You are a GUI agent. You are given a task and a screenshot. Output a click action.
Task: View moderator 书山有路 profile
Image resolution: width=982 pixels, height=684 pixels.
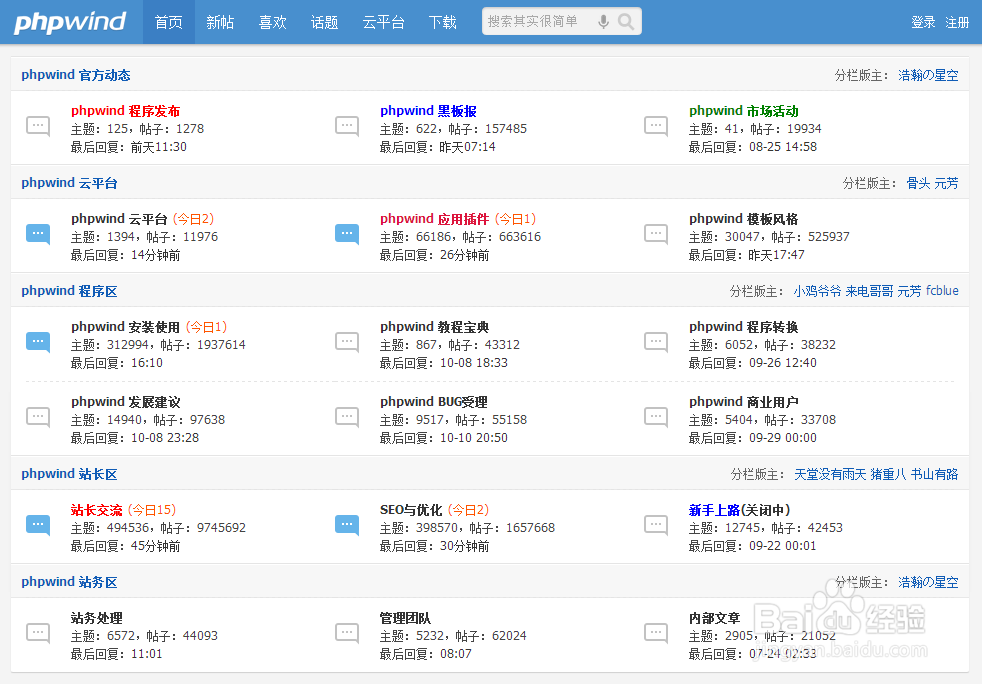(934, 475)
